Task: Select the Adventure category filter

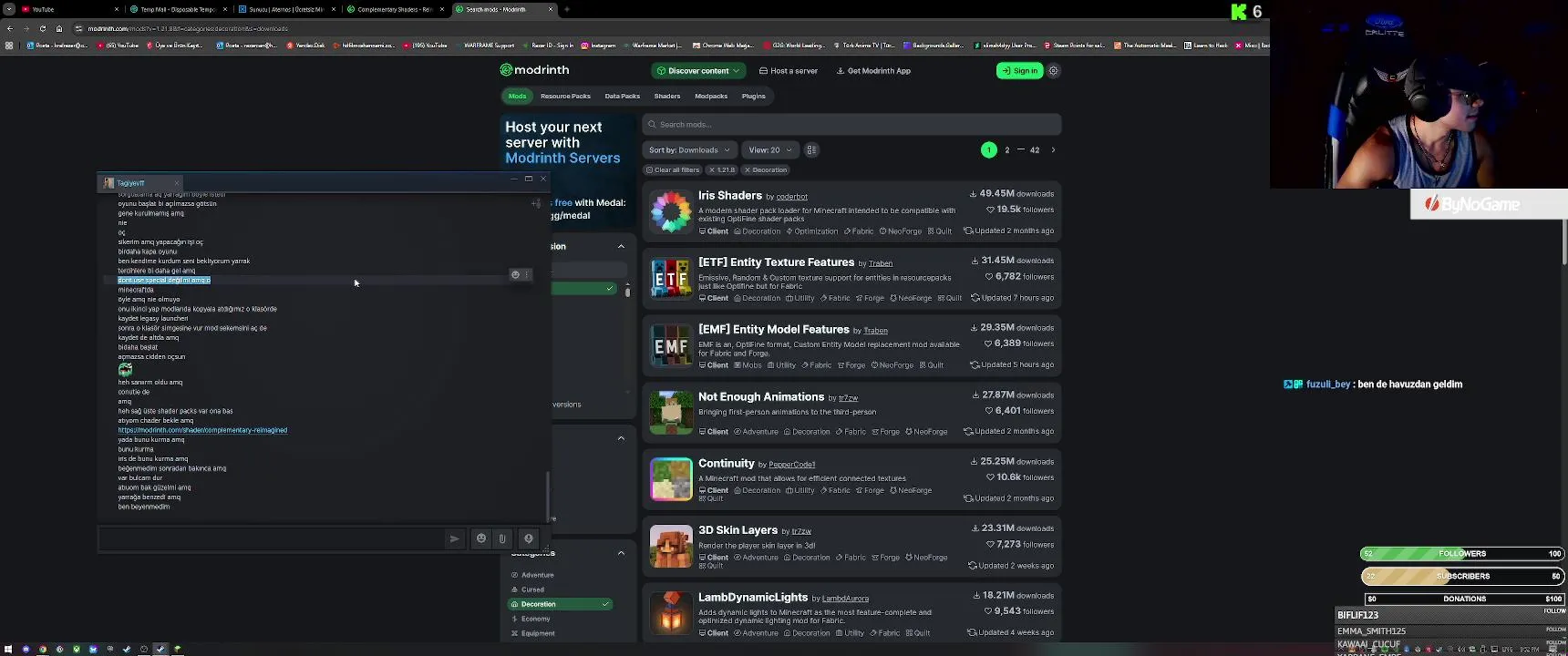Action: pyautogui.click(x=537, y=575)
